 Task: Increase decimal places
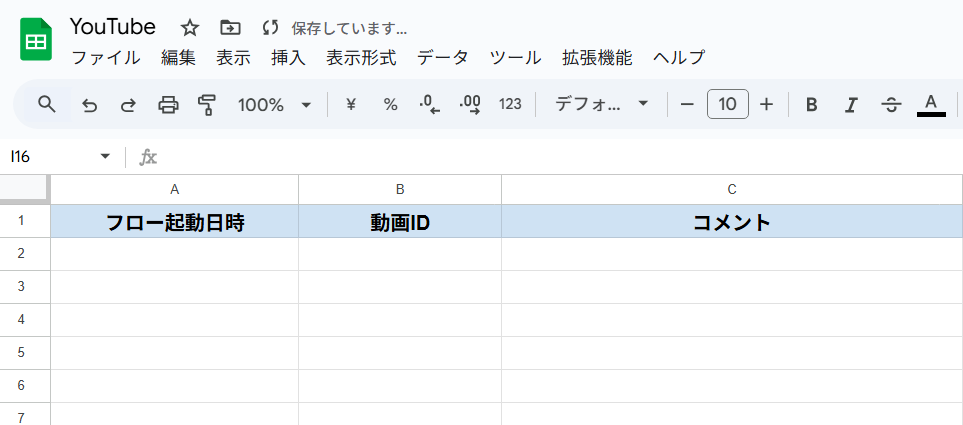coord(470,105)
